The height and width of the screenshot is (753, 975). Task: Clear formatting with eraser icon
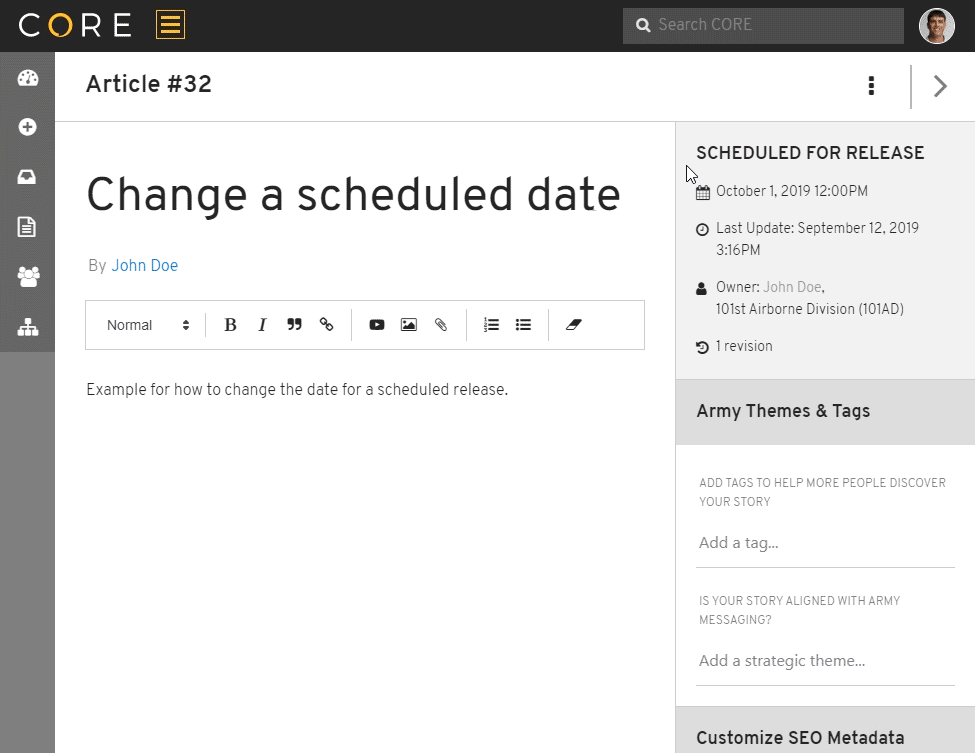(x=573, y=325)
